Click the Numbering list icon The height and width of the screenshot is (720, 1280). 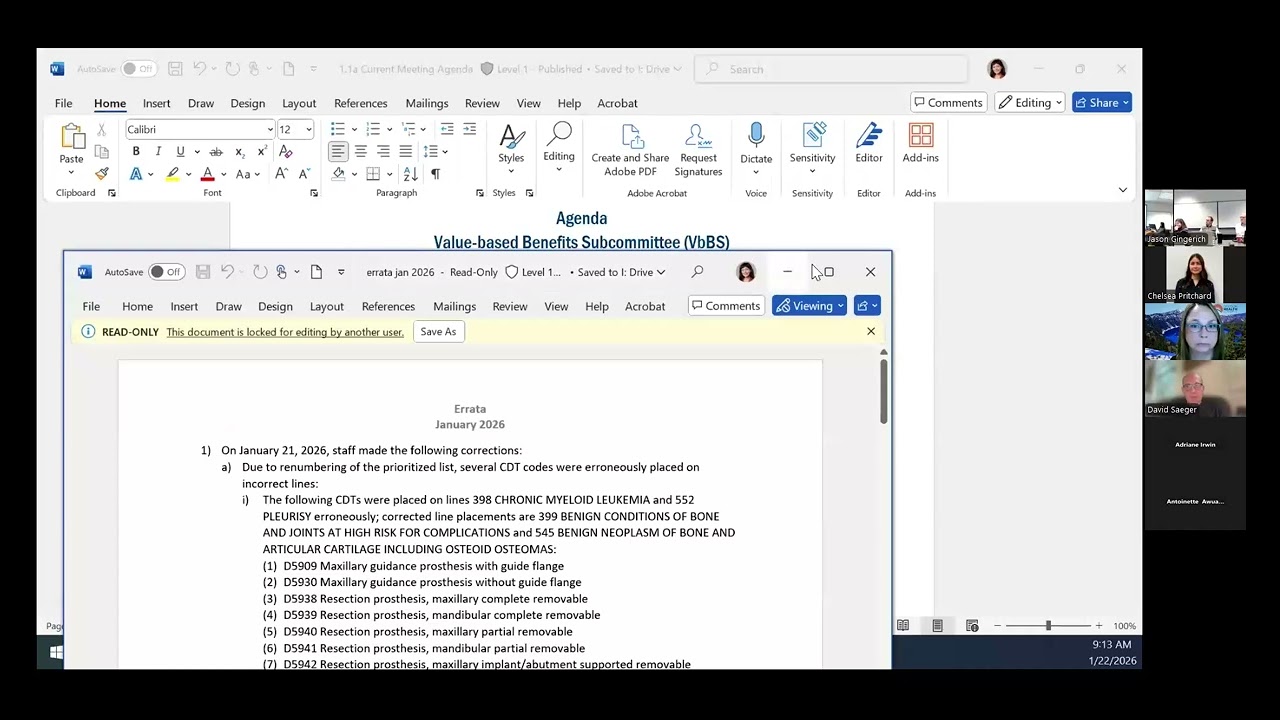(373, 130)
